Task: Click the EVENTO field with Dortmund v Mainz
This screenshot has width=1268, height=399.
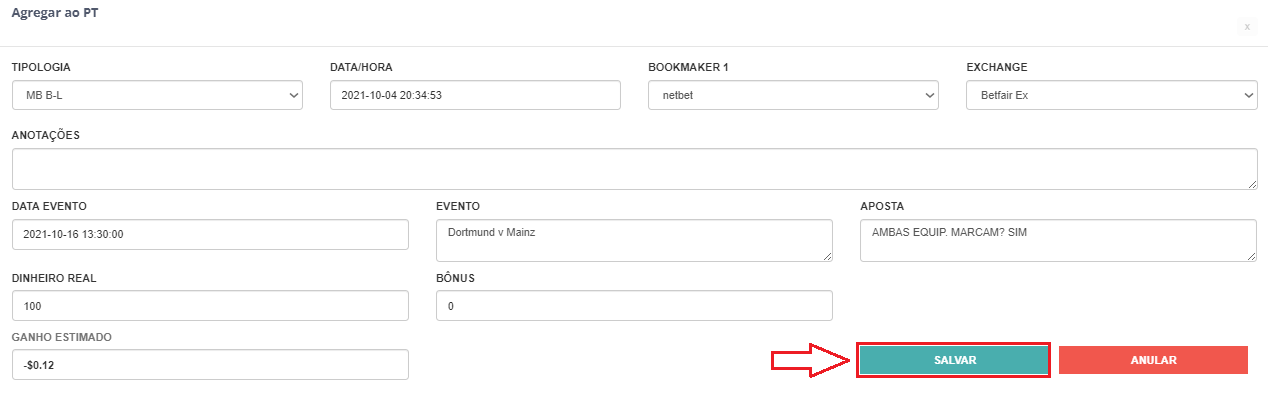Action: coord(634,240)
